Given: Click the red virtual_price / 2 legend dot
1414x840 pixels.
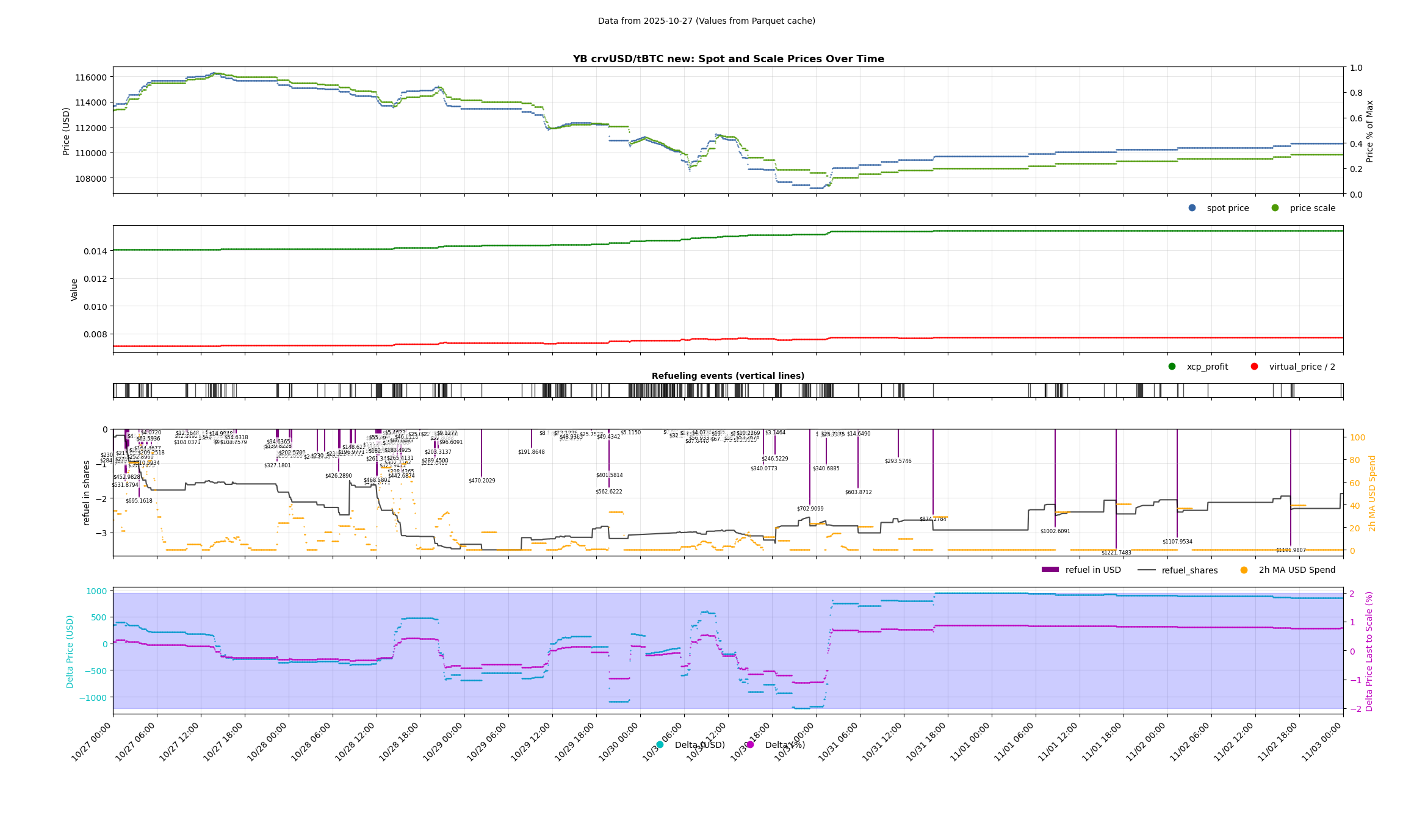Looking at the screenshot, I should coord(1254,367).
